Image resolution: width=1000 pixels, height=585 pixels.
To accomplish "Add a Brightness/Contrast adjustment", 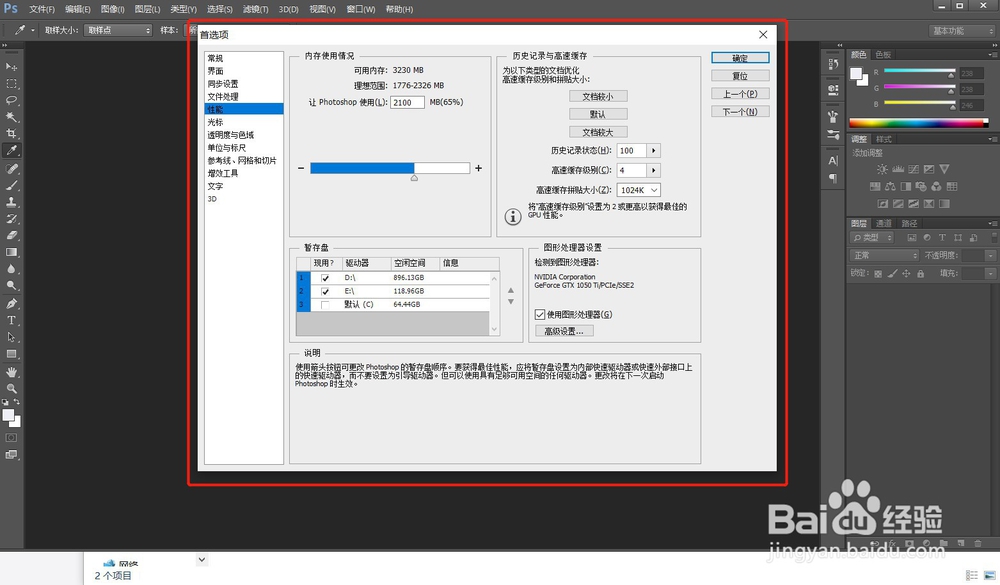I will pos(882,169).
